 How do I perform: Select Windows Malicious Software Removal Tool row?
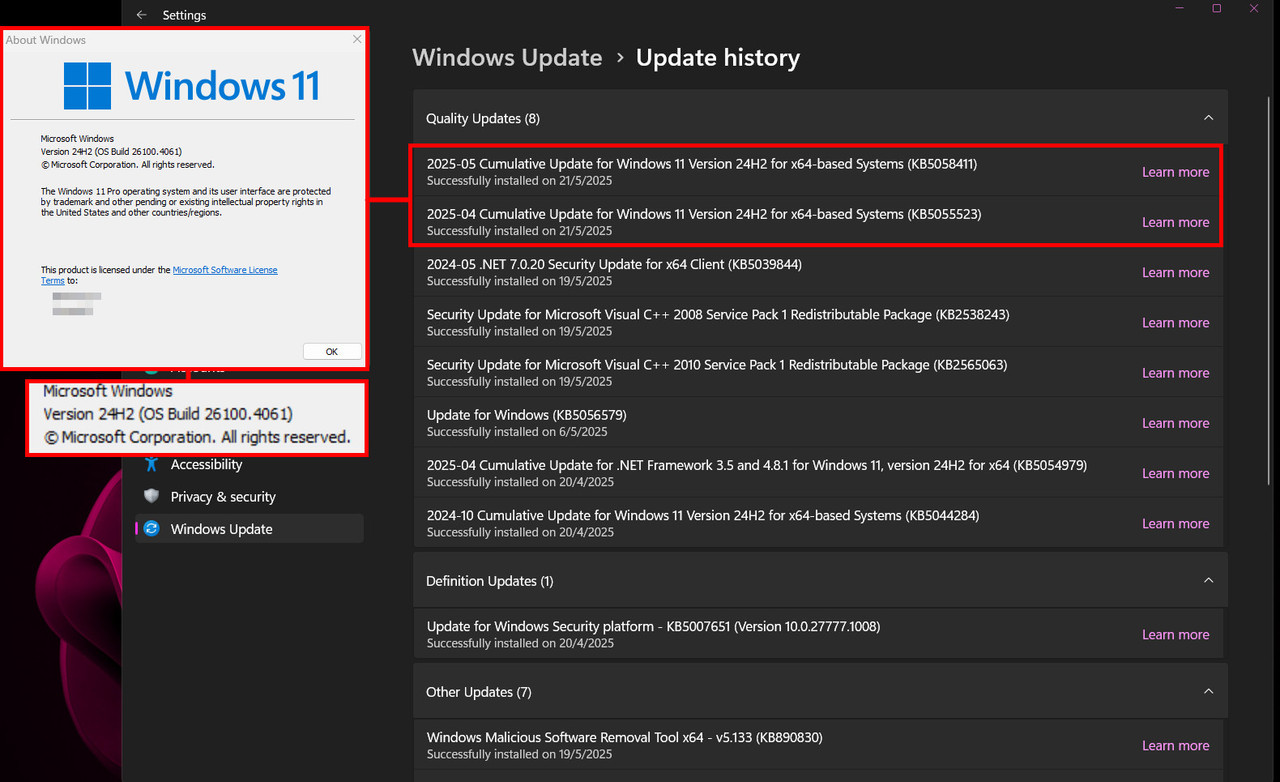820,745
